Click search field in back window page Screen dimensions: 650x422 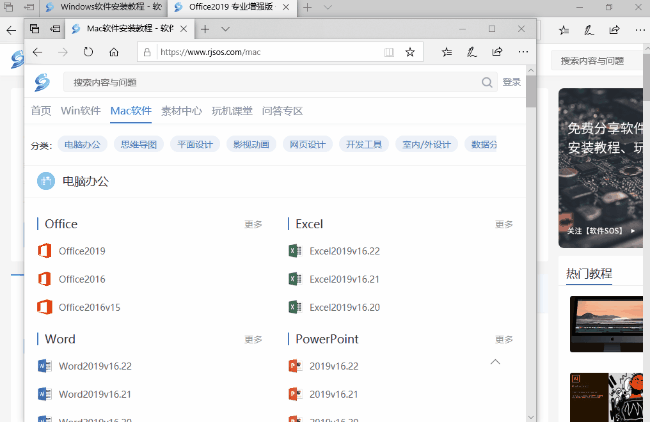click(596, 61)
